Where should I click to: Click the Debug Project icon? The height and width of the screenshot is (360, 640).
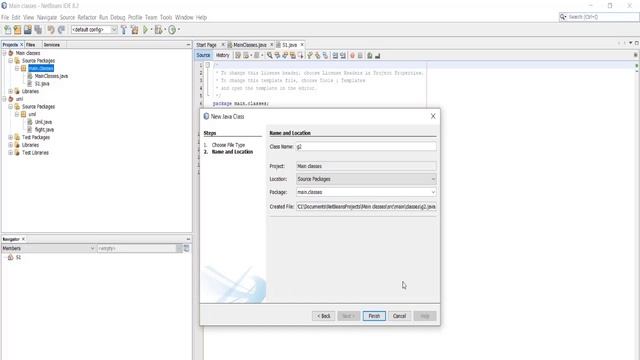[158, 29]
